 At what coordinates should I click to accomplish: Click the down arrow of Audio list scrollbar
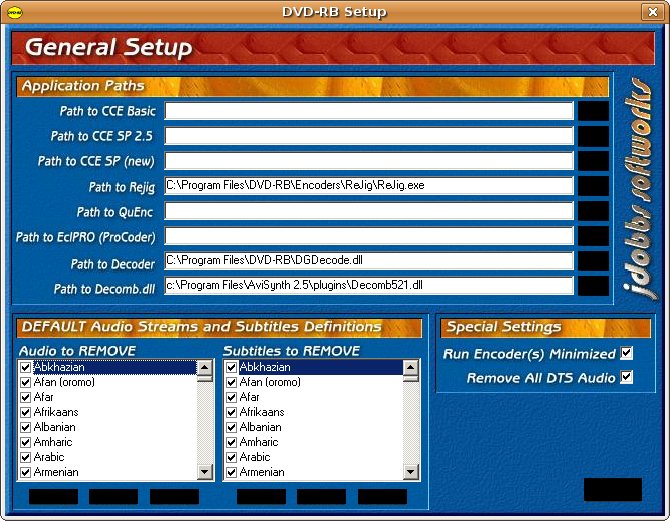pos(205,472)
